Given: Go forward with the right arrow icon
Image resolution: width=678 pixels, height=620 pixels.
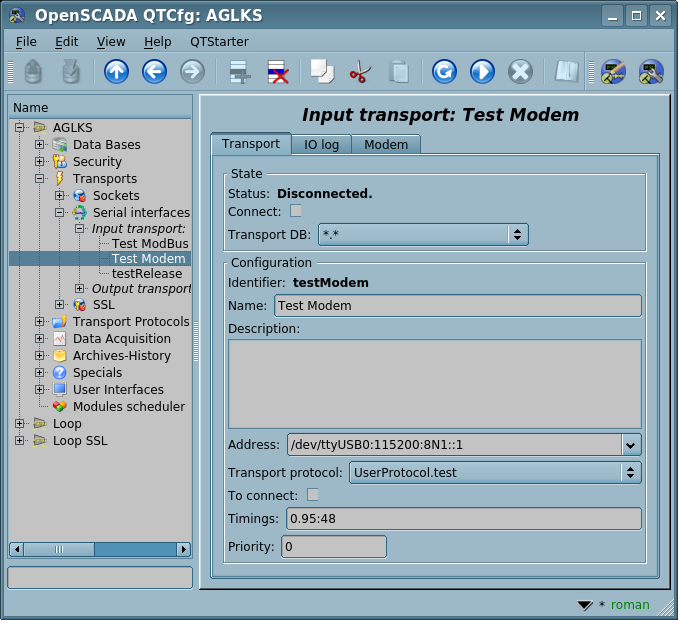Looking at the screenshot, I should point(192,72).
